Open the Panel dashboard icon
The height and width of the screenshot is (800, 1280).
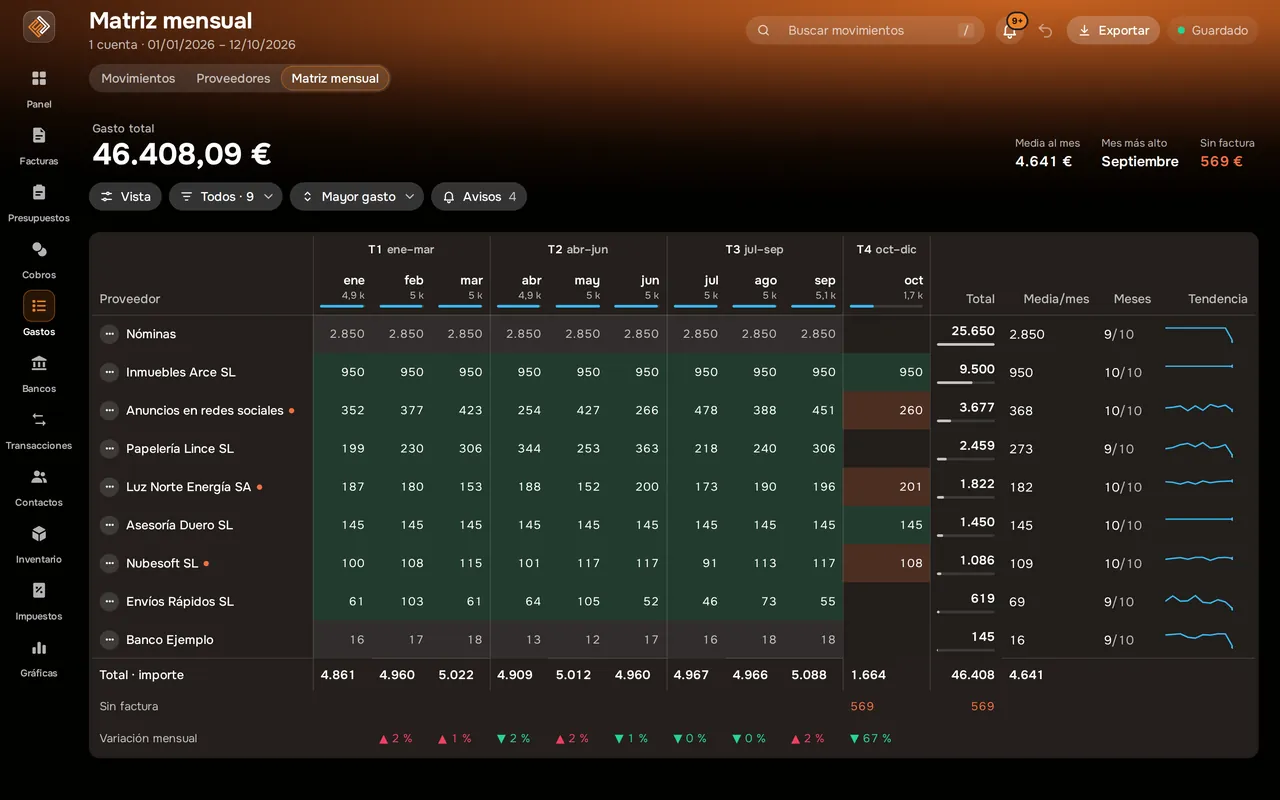(x=39, y=79)
